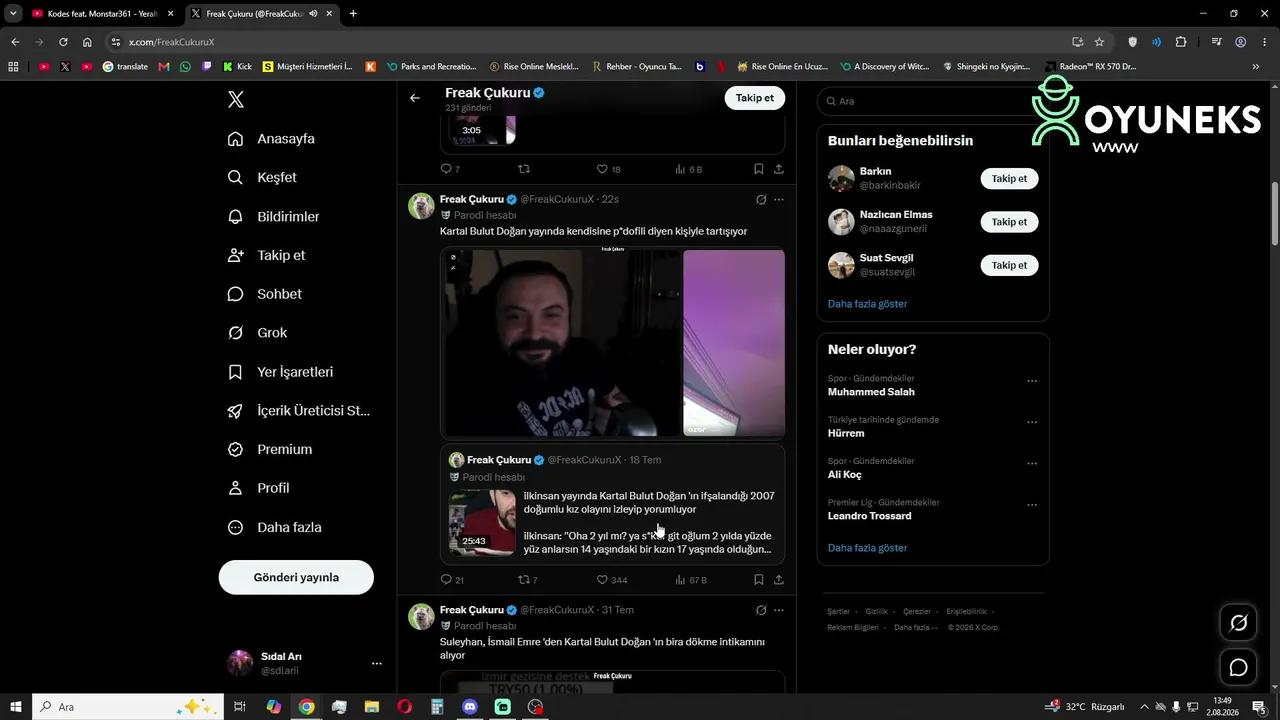Click the Windows taskbar search box

(126, 707)
